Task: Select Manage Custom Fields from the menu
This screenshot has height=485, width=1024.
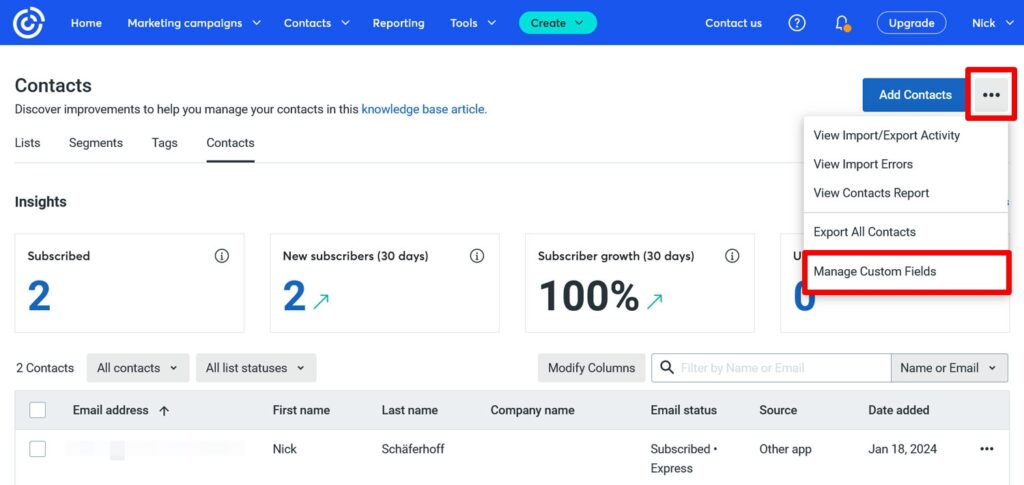Action: tap(875, 271)
